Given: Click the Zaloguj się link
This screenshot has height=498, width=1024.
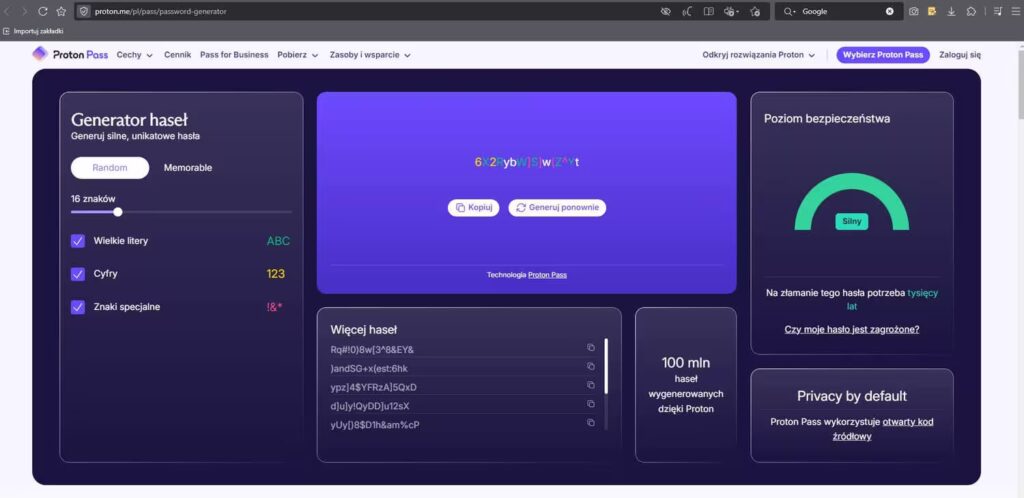Looking at the screenshot, I should coord(960,55).
